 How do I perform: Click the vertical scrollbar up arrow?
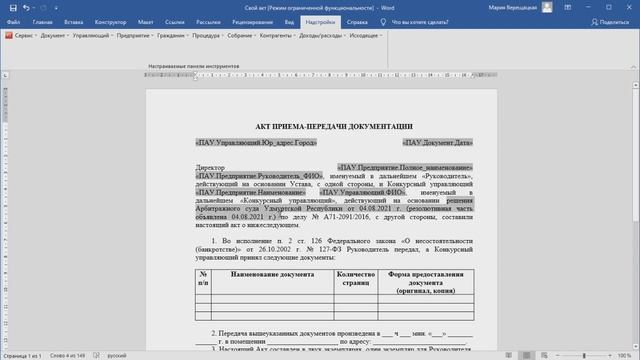636,85
